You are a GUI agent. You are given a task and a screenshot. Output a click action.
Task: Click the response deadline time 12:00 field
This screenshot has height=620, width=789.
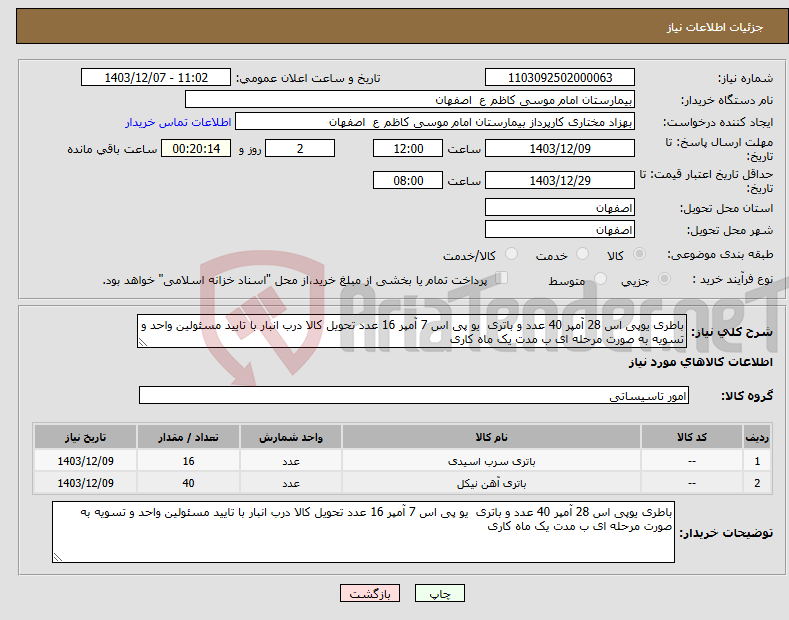click(408, 148)
